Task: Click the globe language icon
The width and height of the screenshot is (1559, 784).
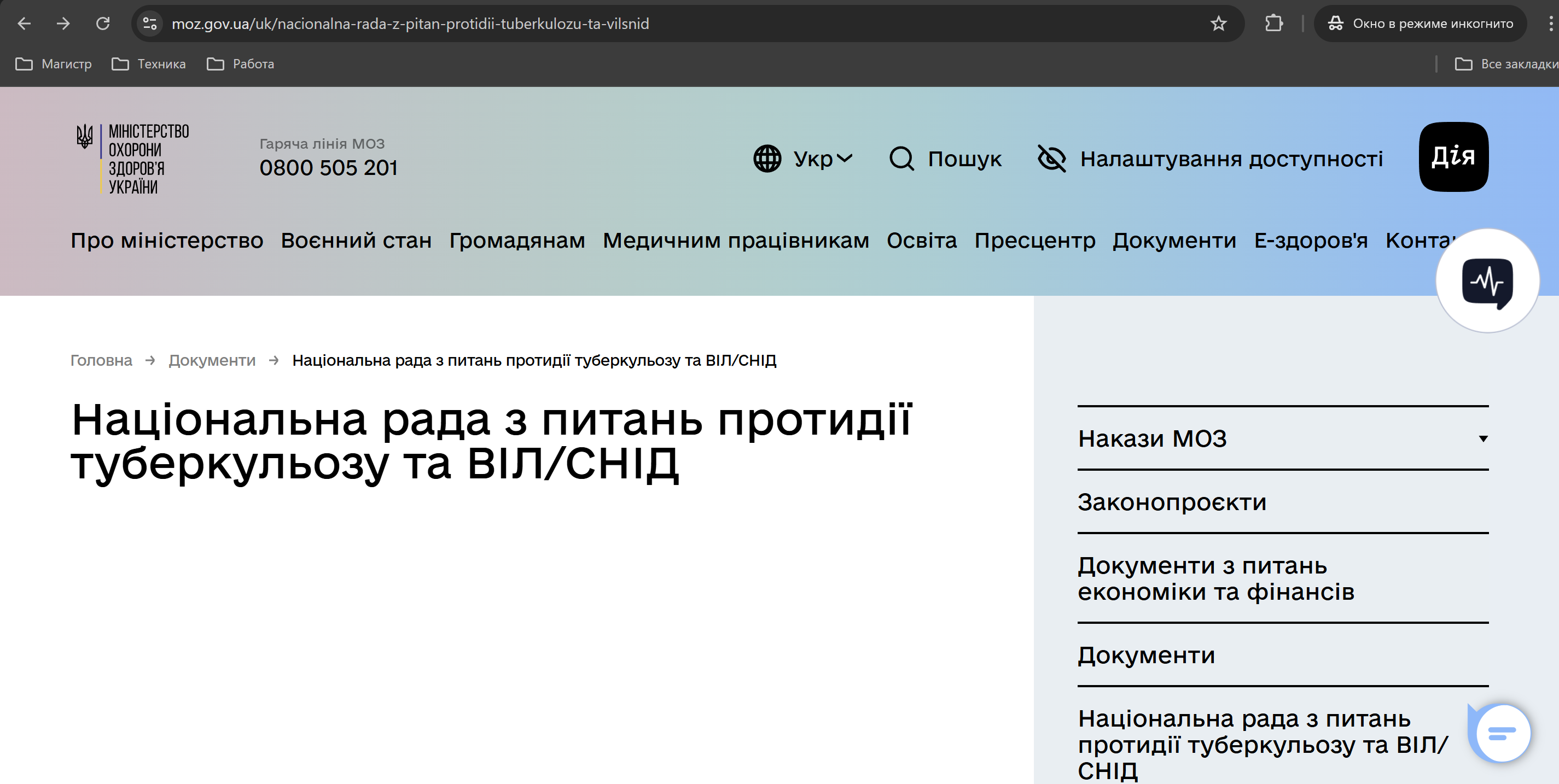Action: [x=767, y=159]
